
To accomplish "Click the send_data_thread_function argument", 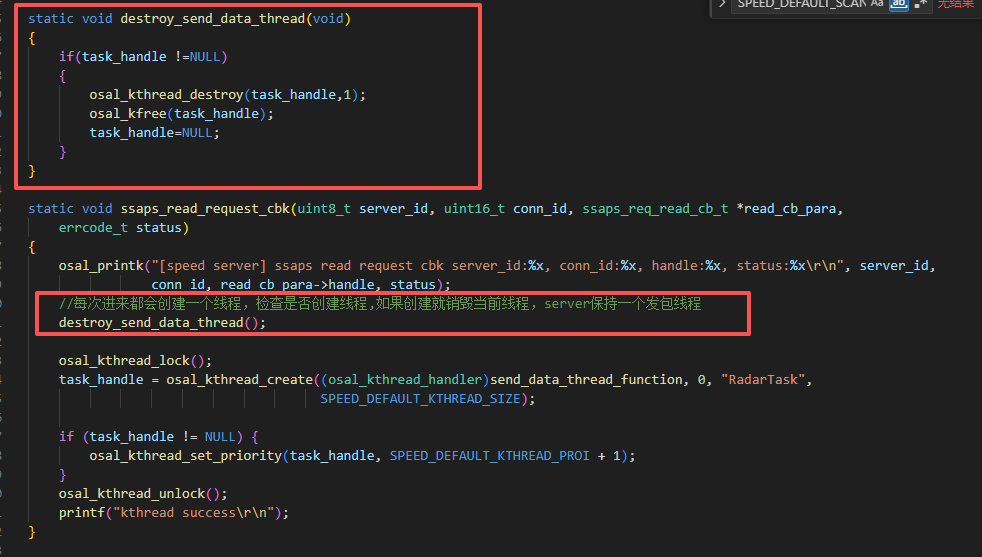I will point(587,379).
